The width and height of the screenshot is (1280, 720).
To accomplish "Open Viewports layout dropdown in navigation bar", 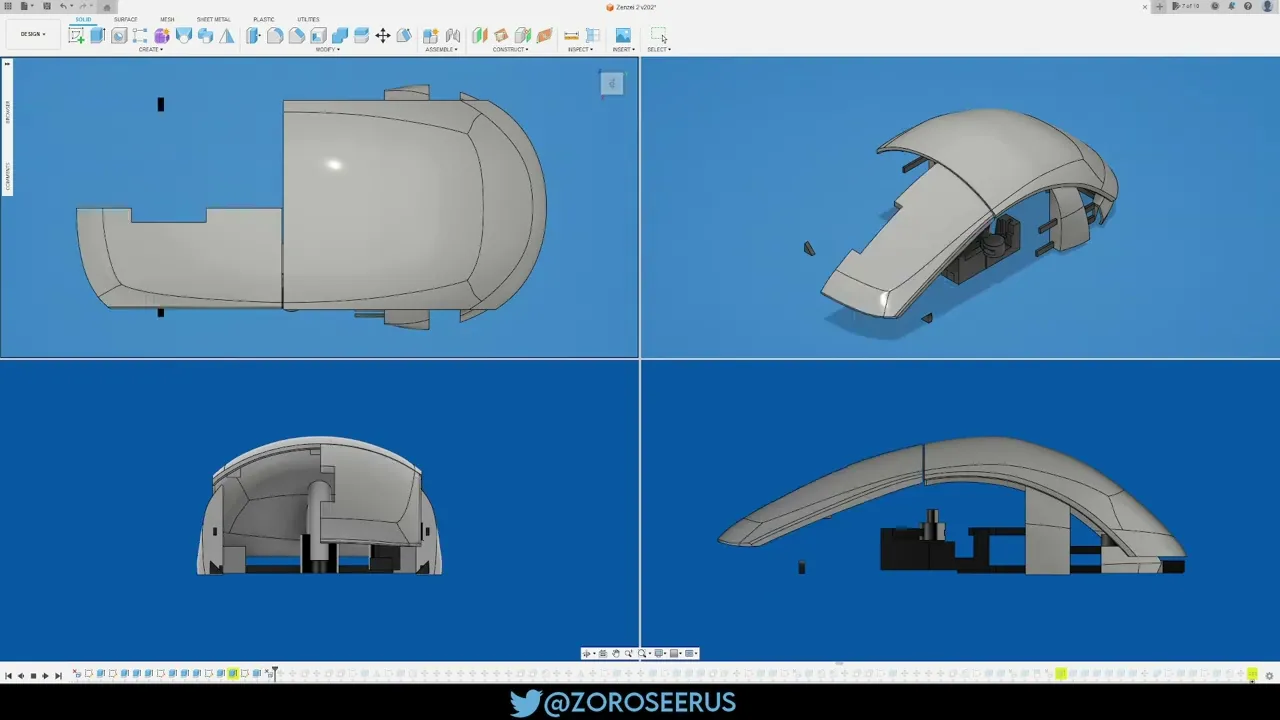I will click(x=691, y=653).
